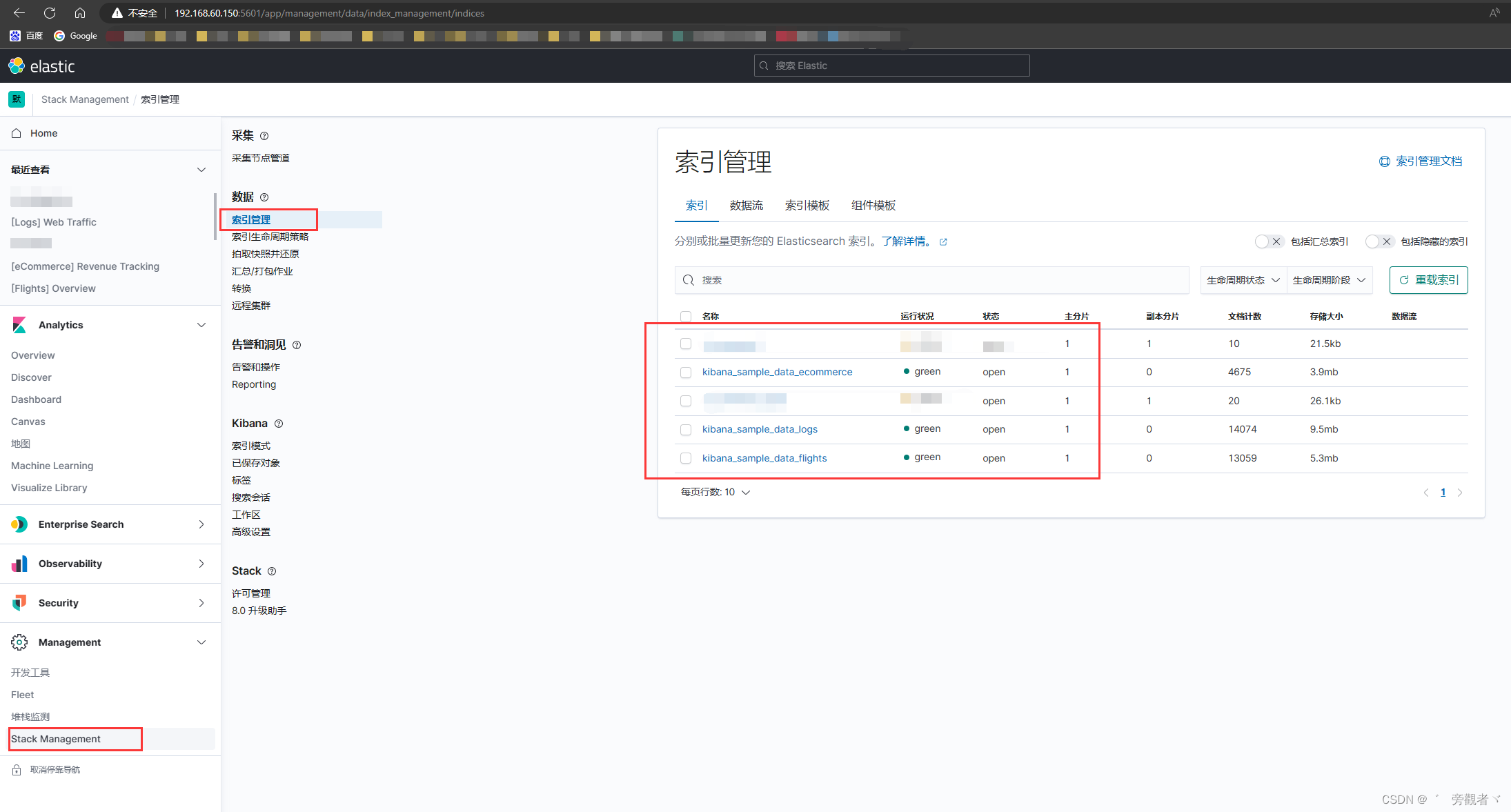The image size is (1511, 812).
Task: Open the Enterprise Search sidebar icon
Action: tap(19, 524)
